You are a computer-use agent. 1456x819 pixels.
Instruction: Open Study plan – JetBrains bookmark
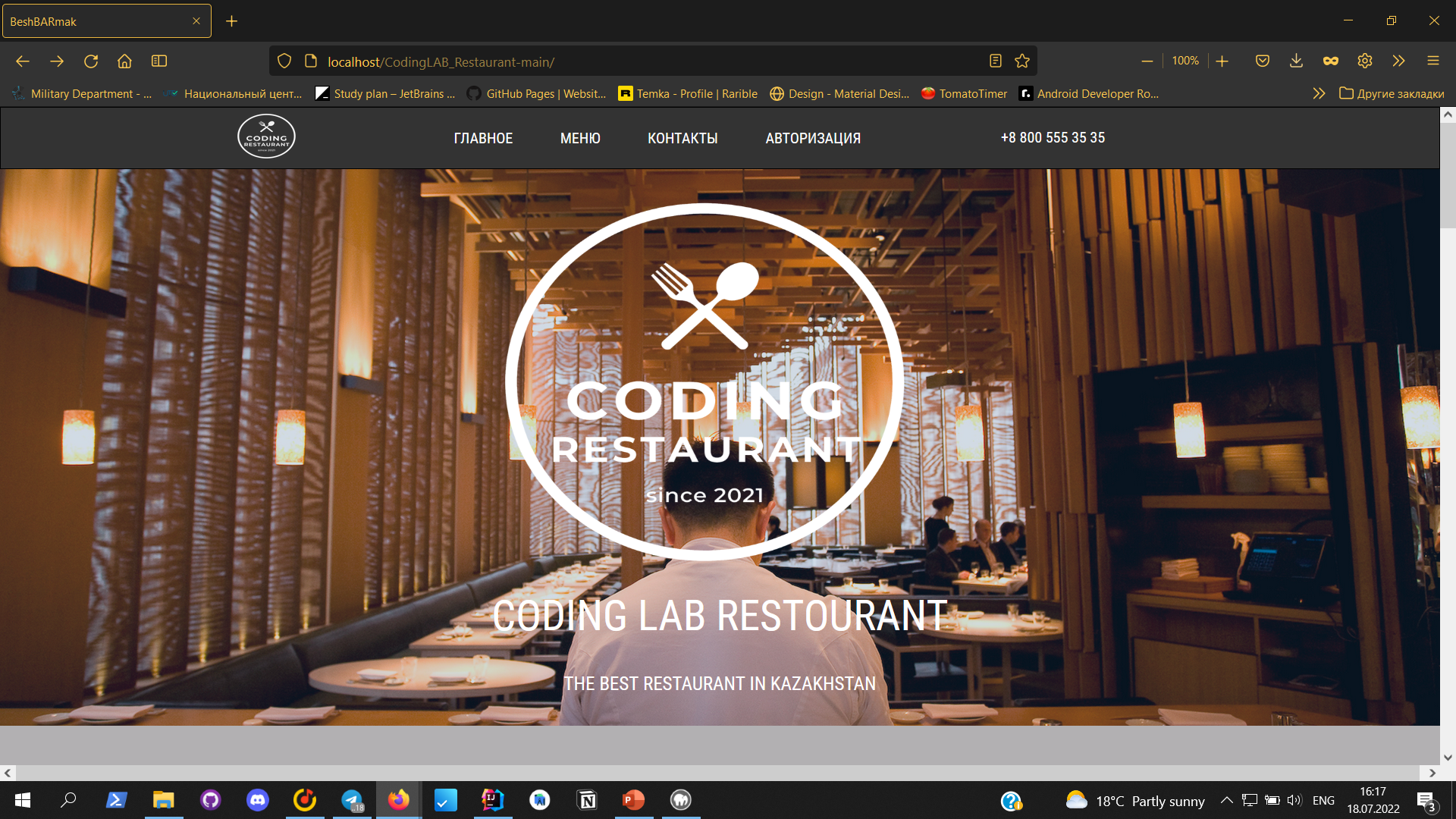point(385,94)
